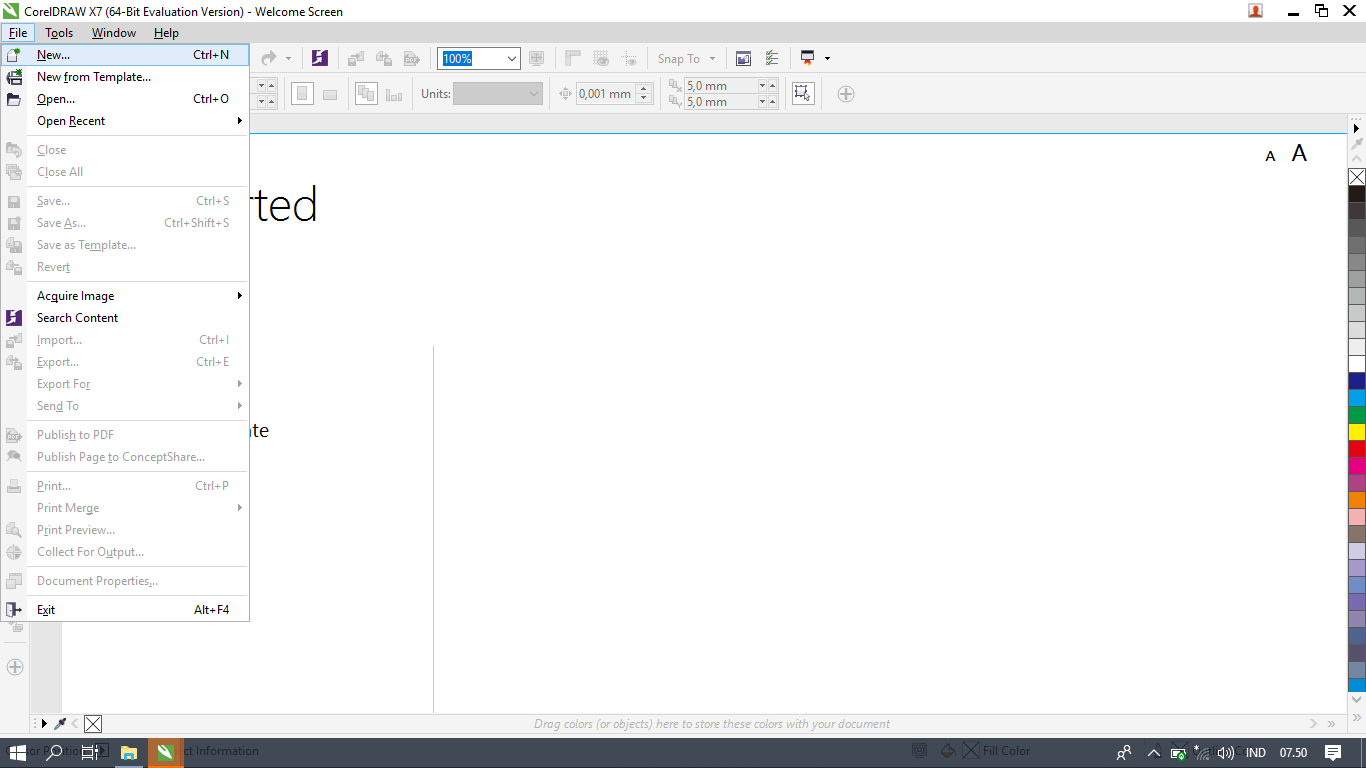Viewport: 1366px width, 768px height.
Task: Open the Window menu
Action: pyautogui.click(x=114, y=33)
